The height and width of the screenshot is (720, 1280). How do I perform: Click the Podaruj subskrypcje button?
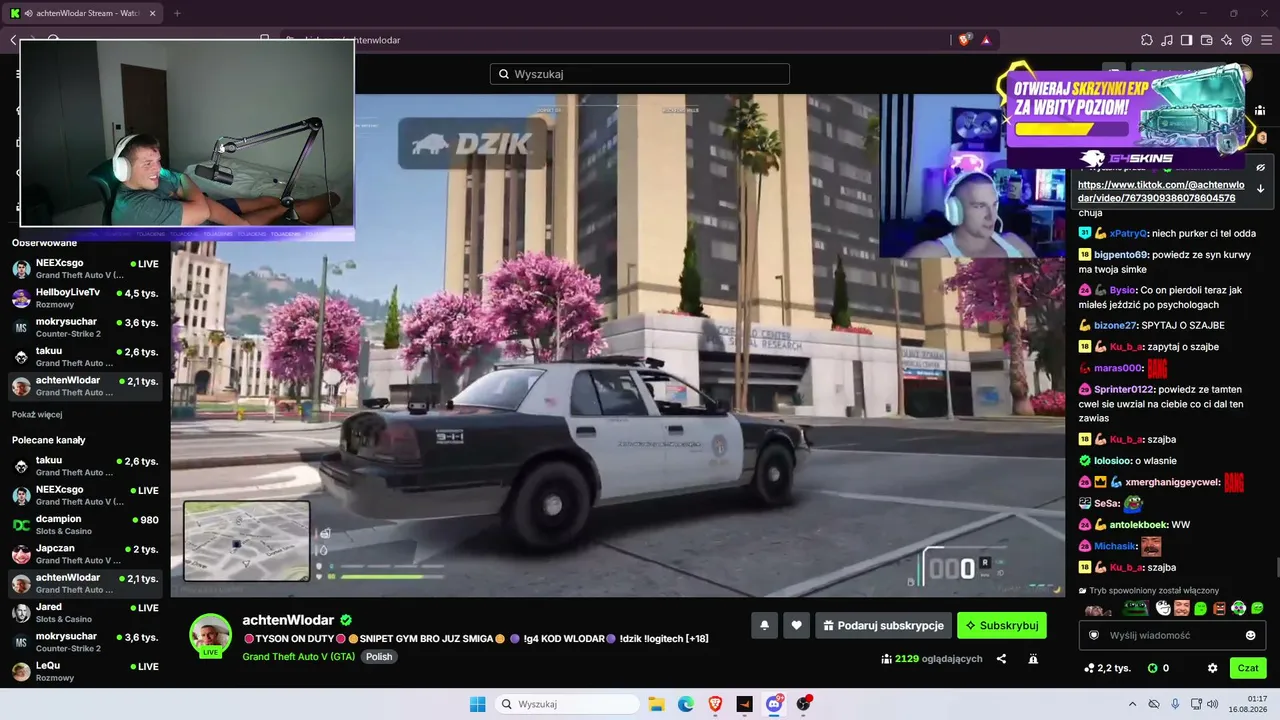coord(883,626)
